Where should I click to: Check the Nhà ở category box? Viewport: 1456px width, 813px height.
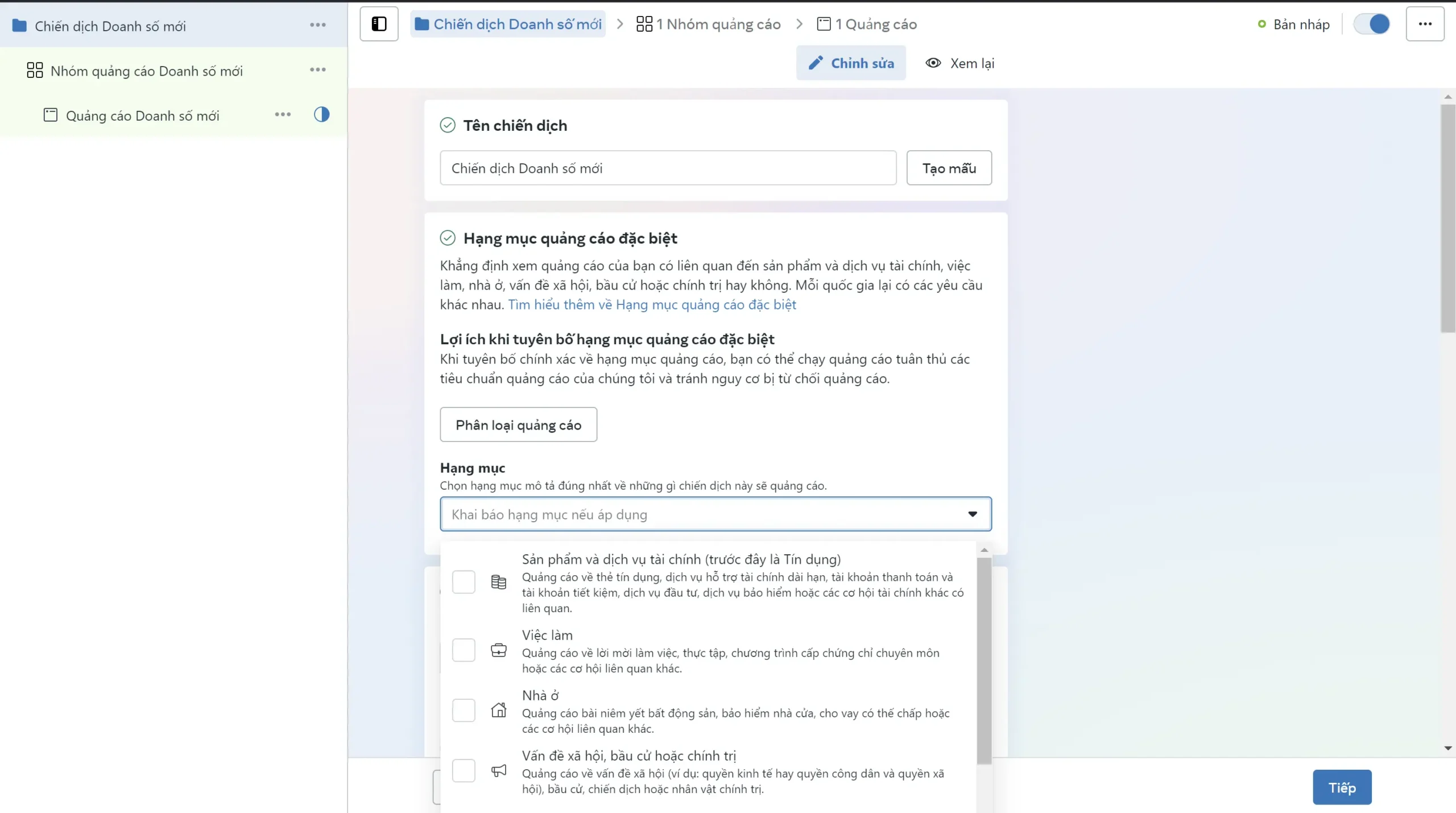[x=464, y=710]
